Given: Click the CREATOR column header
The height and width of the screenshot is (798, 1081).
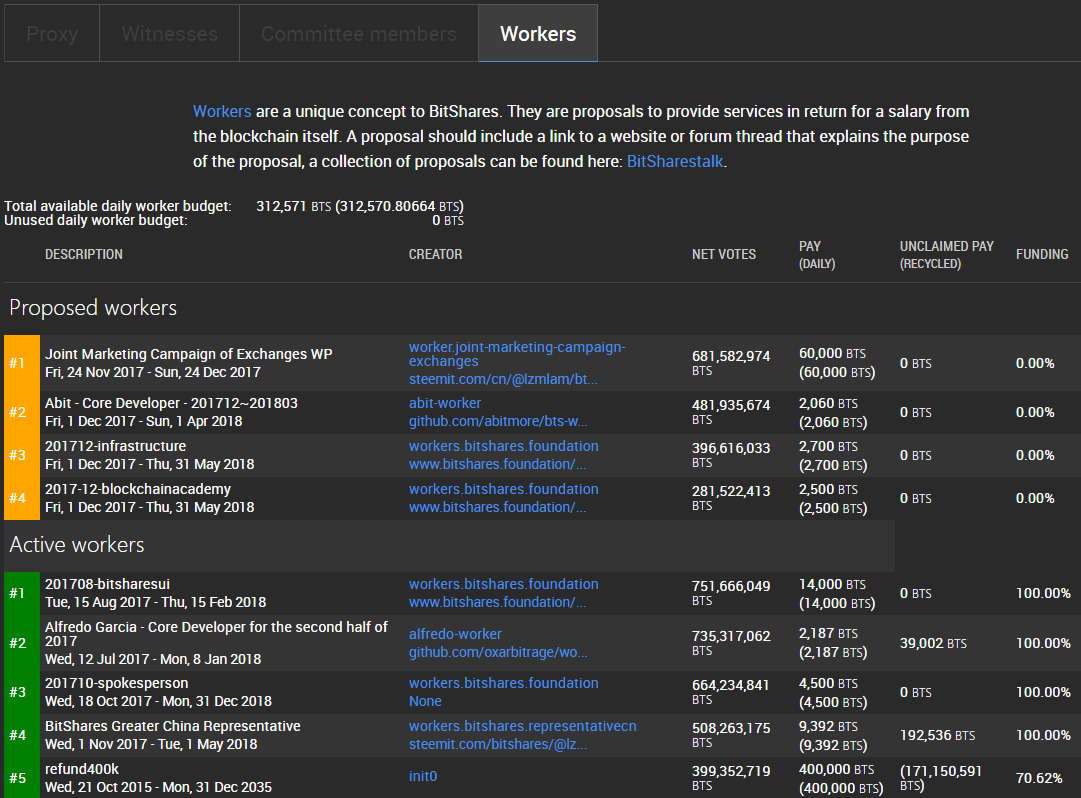Looking at the screenshot, I should (435, 254).
